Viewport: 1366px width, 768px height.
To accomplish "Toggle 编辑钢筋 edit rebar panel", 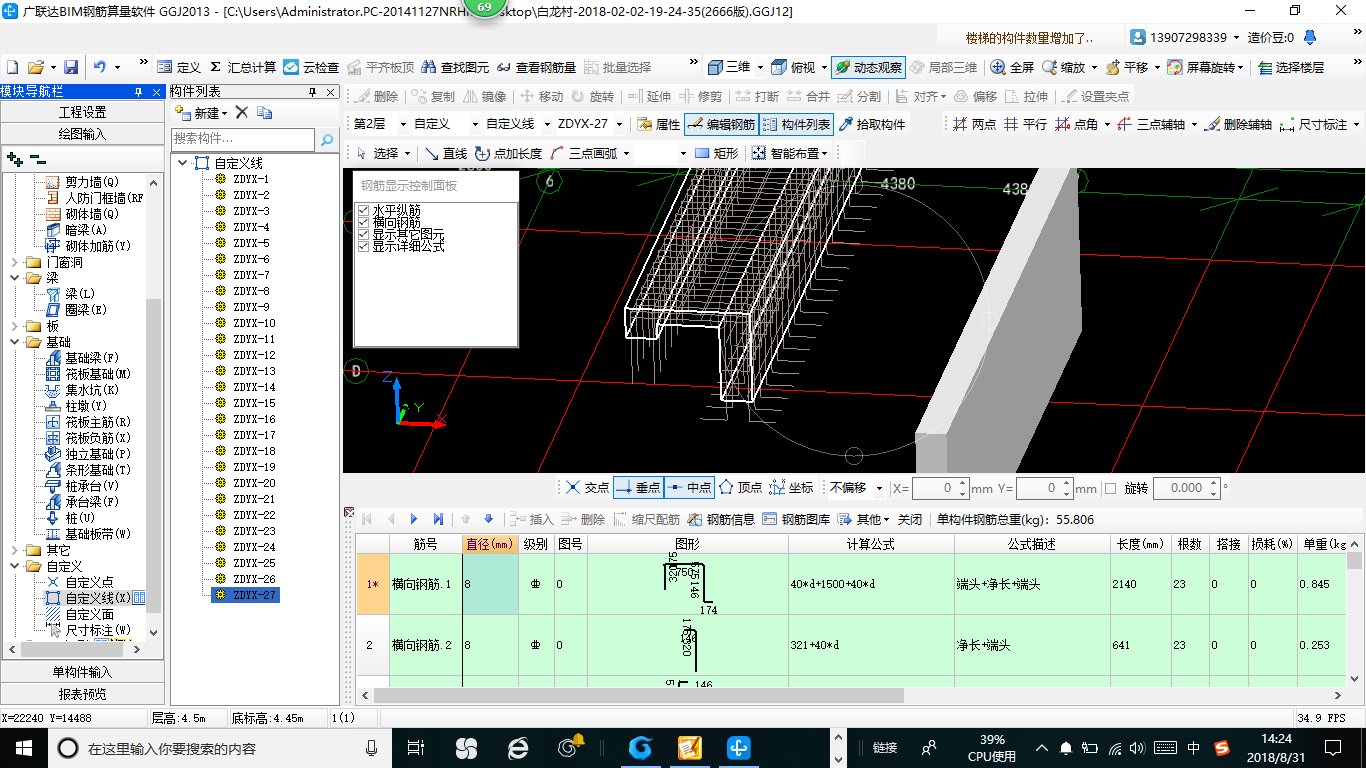I will (x=721, y=124).
